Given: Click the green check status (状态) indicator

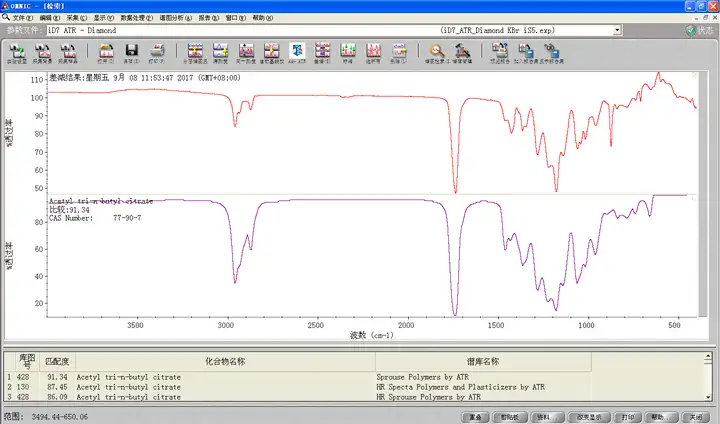Looking at the screenshot, I should [x=699, y=30].
